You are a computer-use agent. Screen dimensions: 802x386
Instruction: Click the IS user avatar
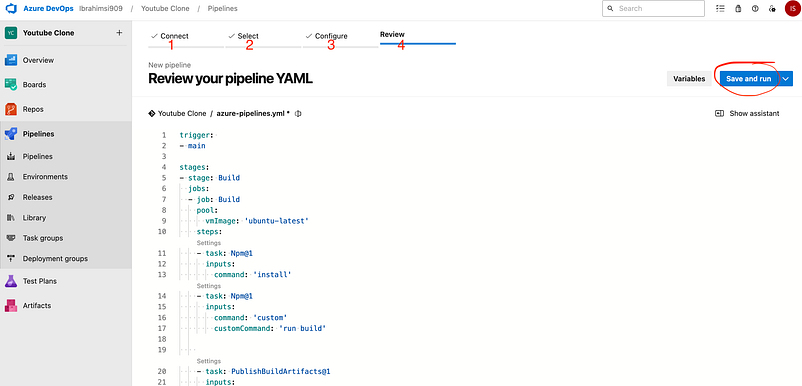click(x=792, y=9)
